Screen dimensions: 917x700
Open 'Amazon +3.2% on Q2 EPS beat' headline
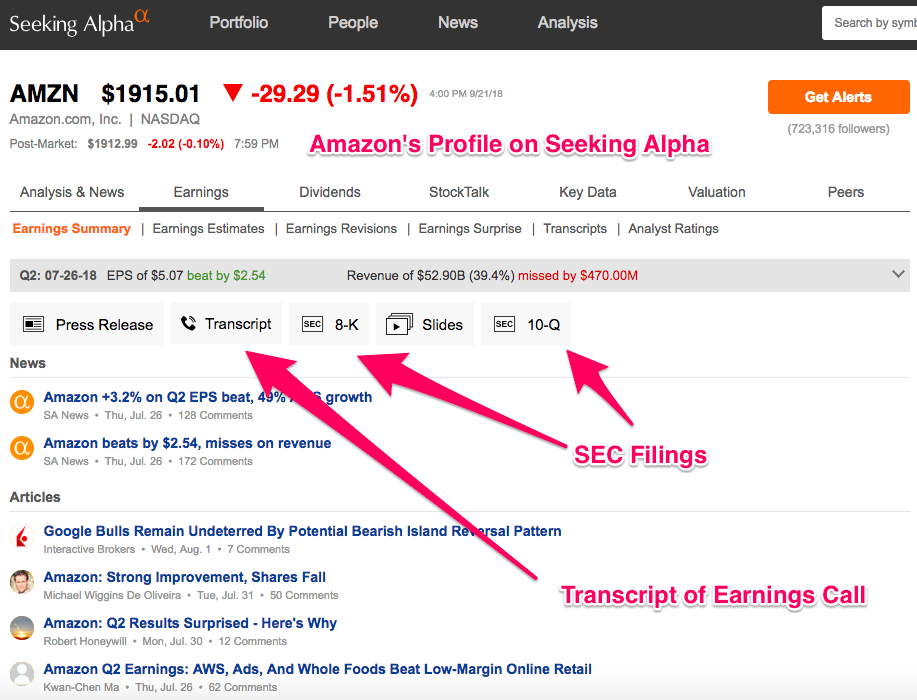tap(208, 397)
